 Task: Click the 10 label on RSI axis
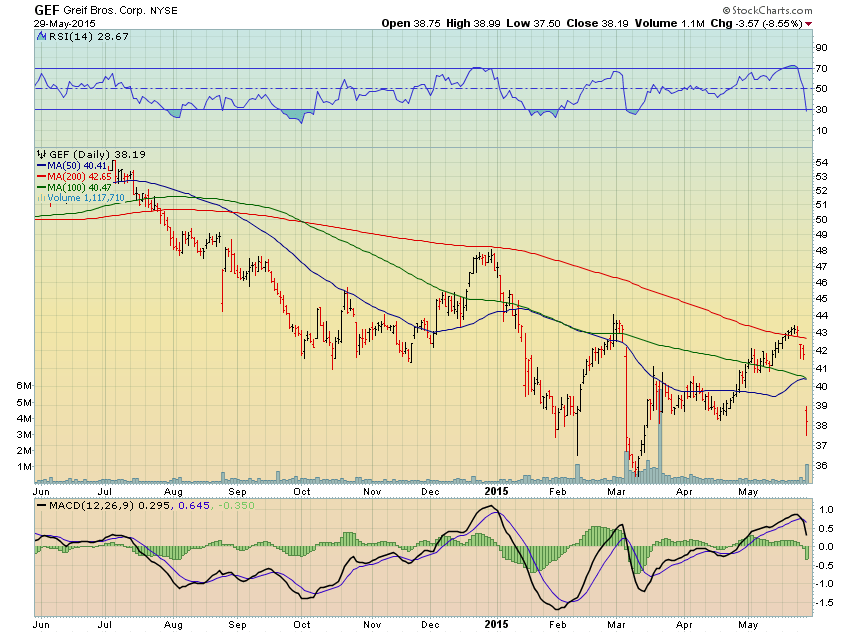821,131
